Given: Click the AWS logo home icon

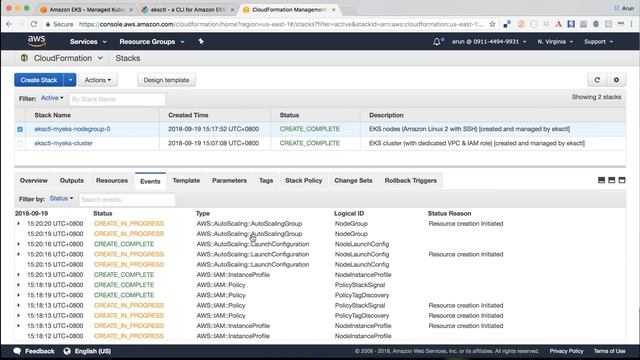Looking at the screenshot, I should click(x=36, y=41).
